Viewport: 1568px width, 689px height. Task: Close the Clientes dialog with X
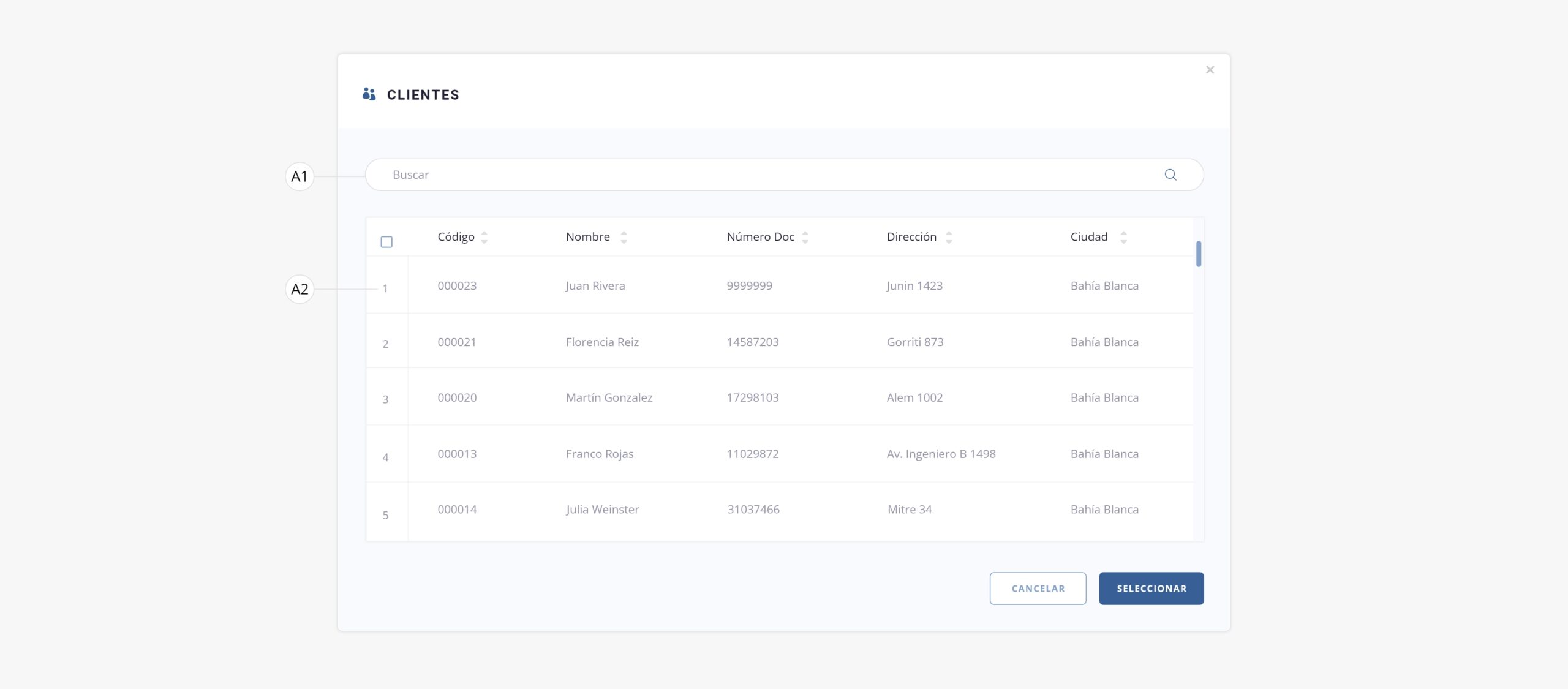point(1210,70)
